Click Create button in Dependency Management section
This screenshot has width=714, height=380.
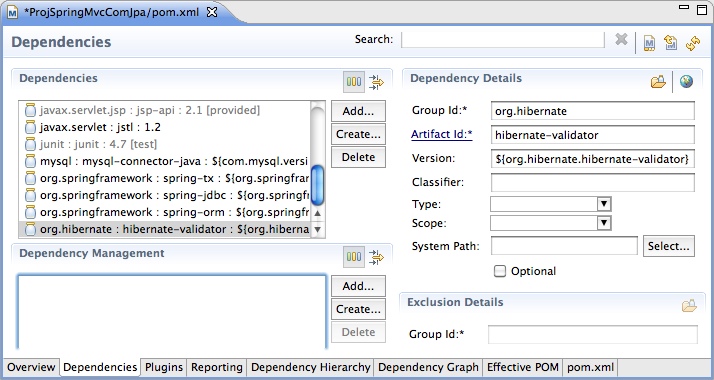(x=358, y=309)
